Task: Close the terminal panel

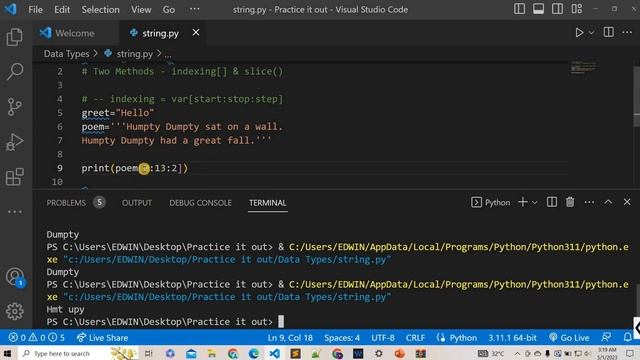Action: 627,202
